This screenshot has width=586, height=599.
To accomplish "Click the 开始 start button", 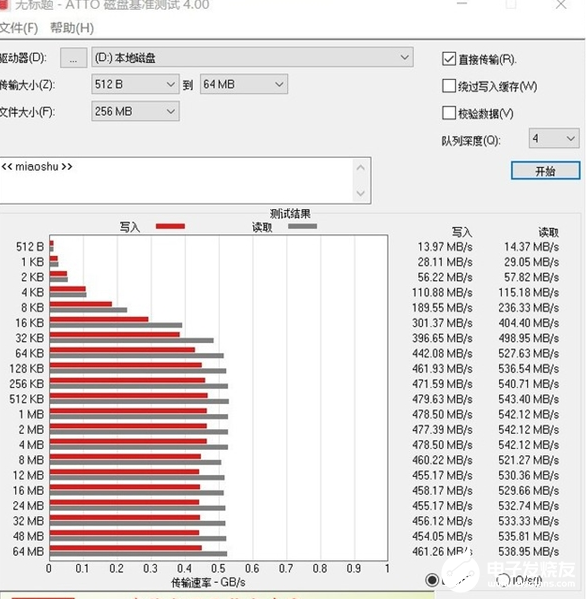I will (546, 170).
